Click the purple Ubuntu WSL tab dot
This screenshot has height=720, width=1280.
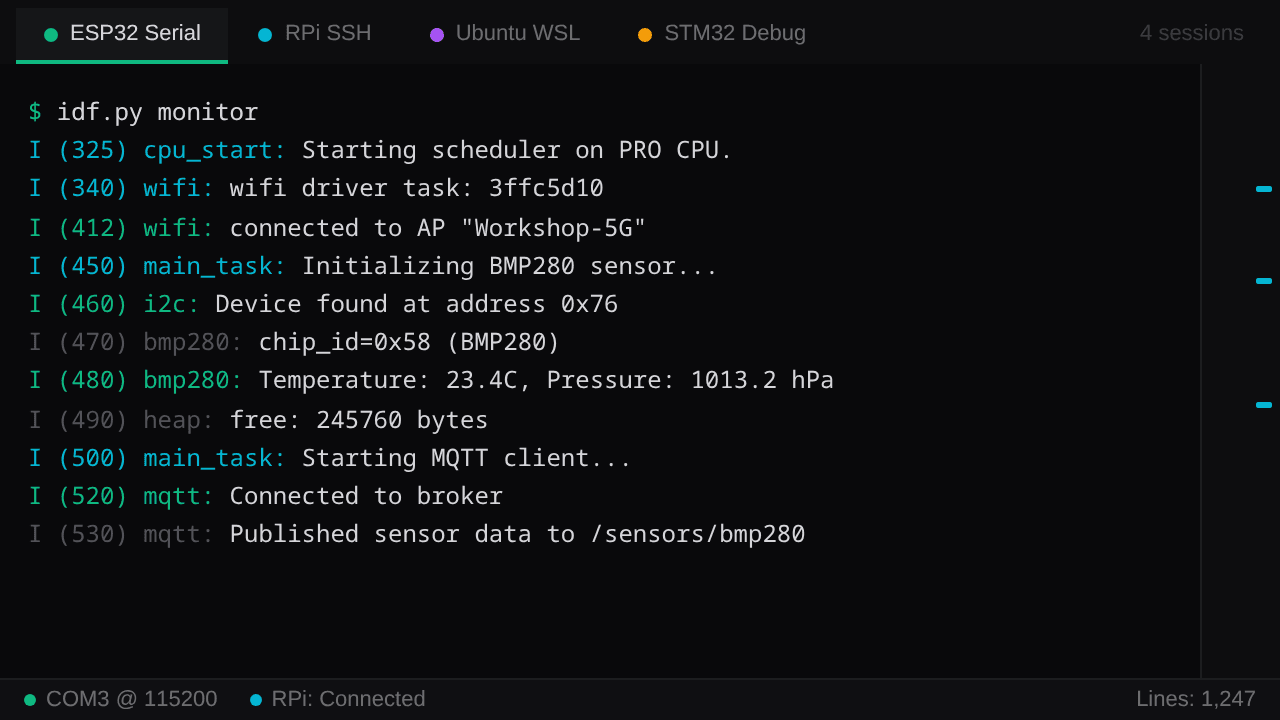pos(437,35)
